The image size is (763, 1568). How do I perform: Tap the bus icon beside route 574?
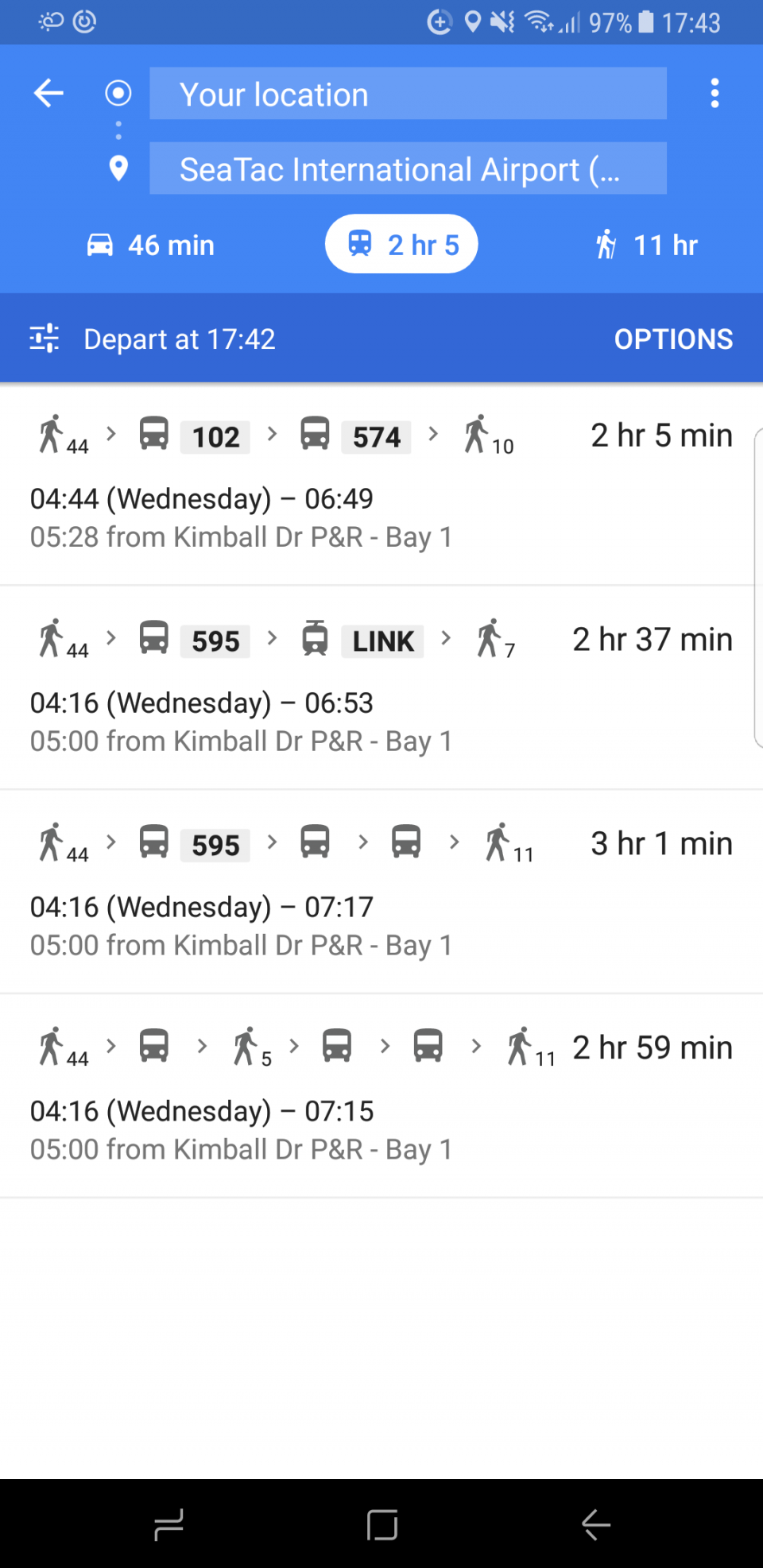pos(315,435)
